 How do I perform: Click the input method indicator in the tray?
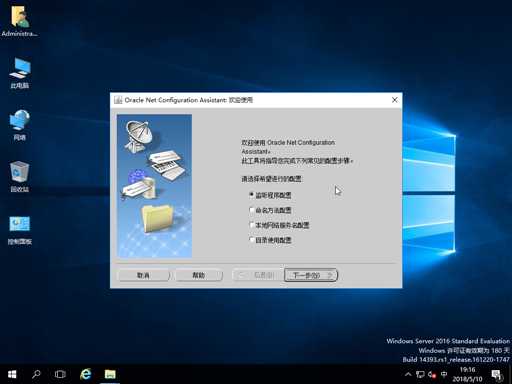(444, 374)
